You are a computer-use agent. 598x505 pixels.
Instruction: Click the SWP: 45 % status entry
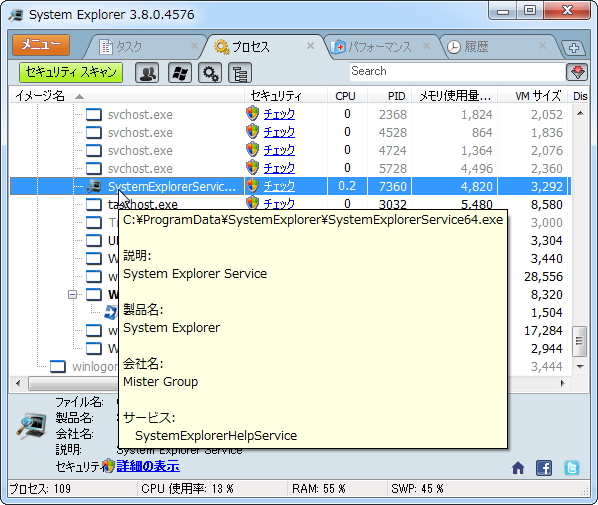click(x=417, y=489)
